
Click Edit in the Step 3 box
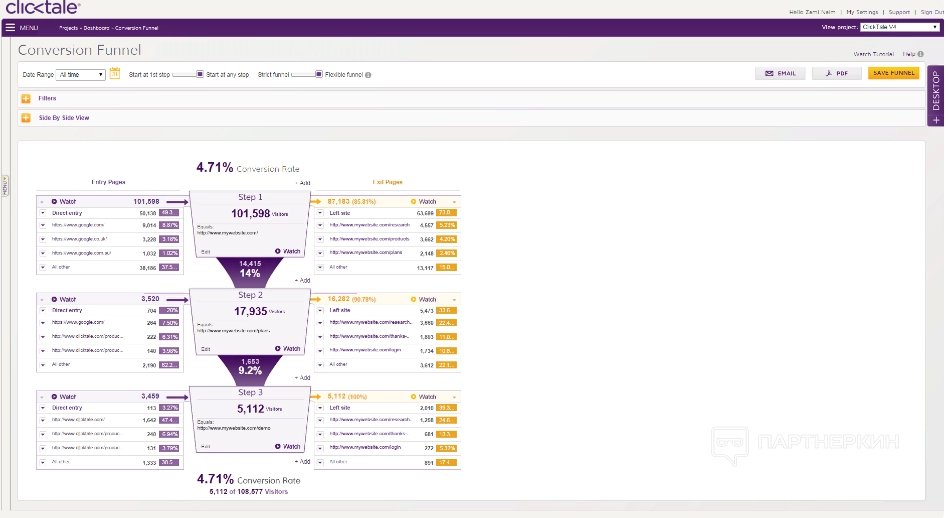[x=205, y=447]
